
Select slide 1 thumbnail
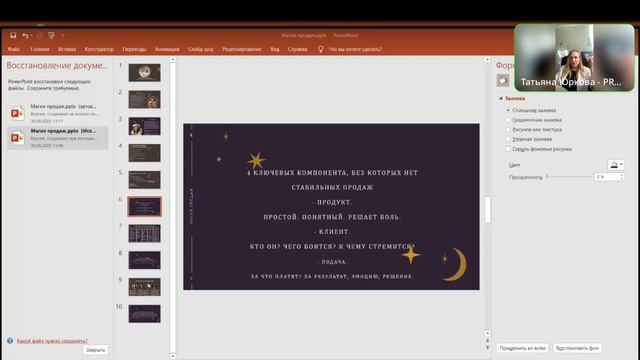(144, 73)
